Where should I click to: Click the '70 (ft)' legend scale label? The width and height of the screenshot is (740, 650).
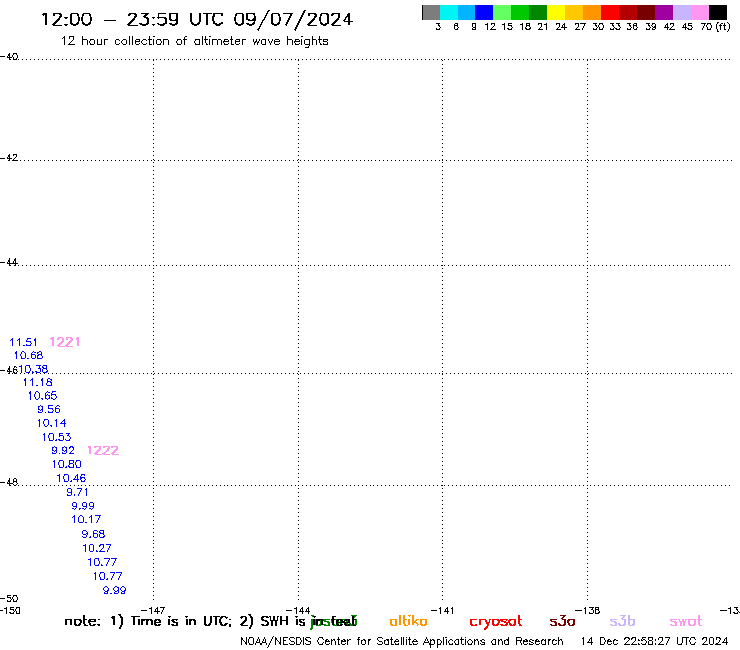[715, 27]
